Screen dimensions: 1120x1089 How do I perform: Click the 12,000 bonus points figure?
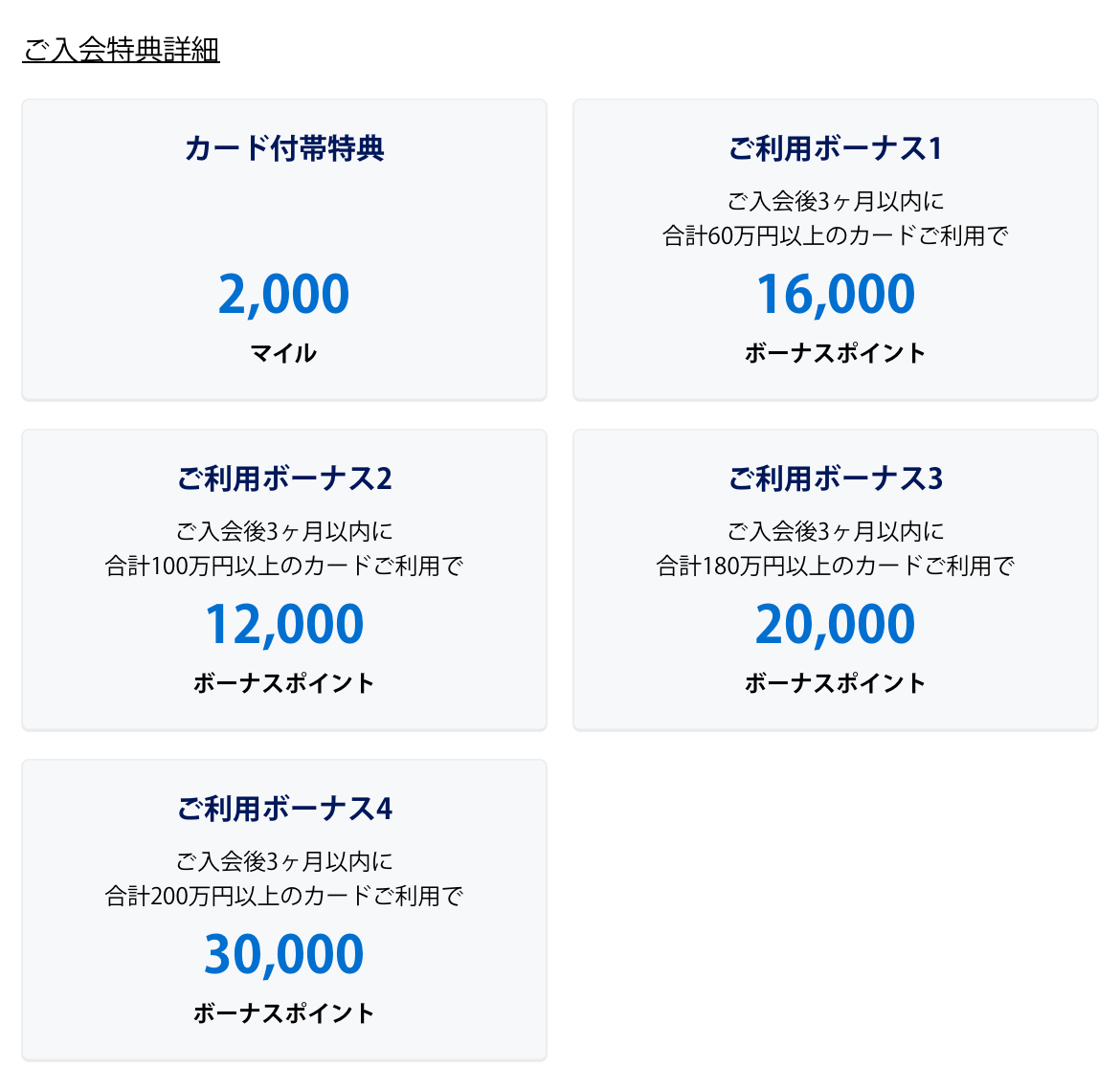point(284,624)
